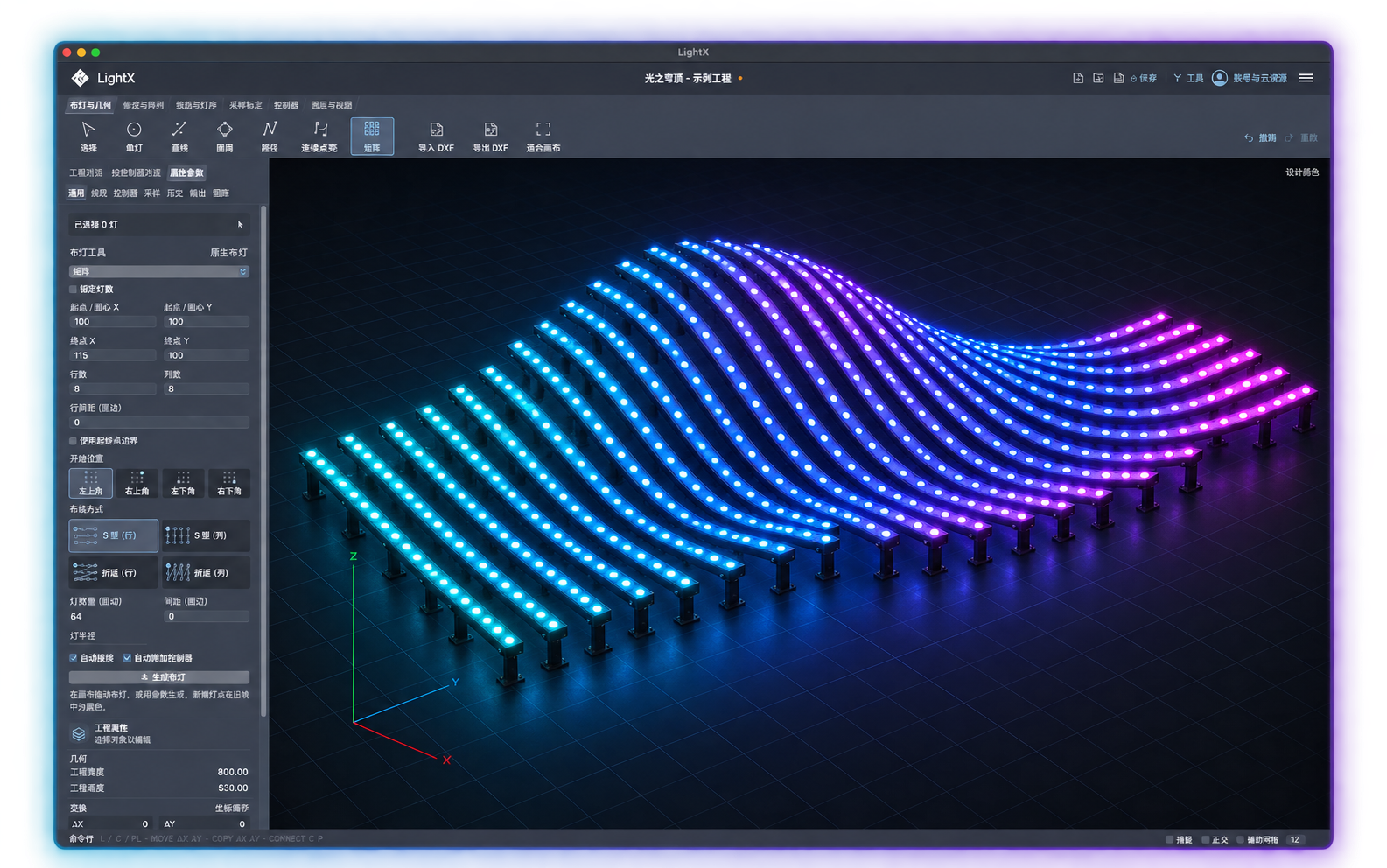Switch to the 图层与视图 ribbon tab

(332, 105)
